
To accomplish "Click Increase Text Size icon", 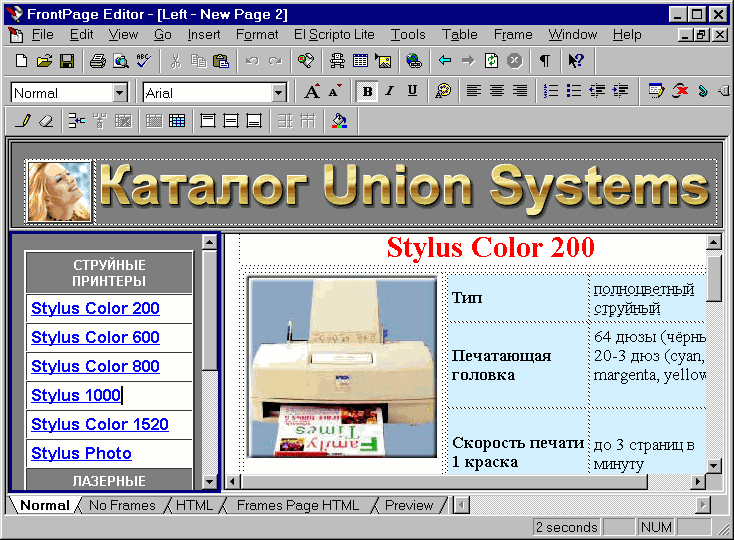I will coord(312,91).
